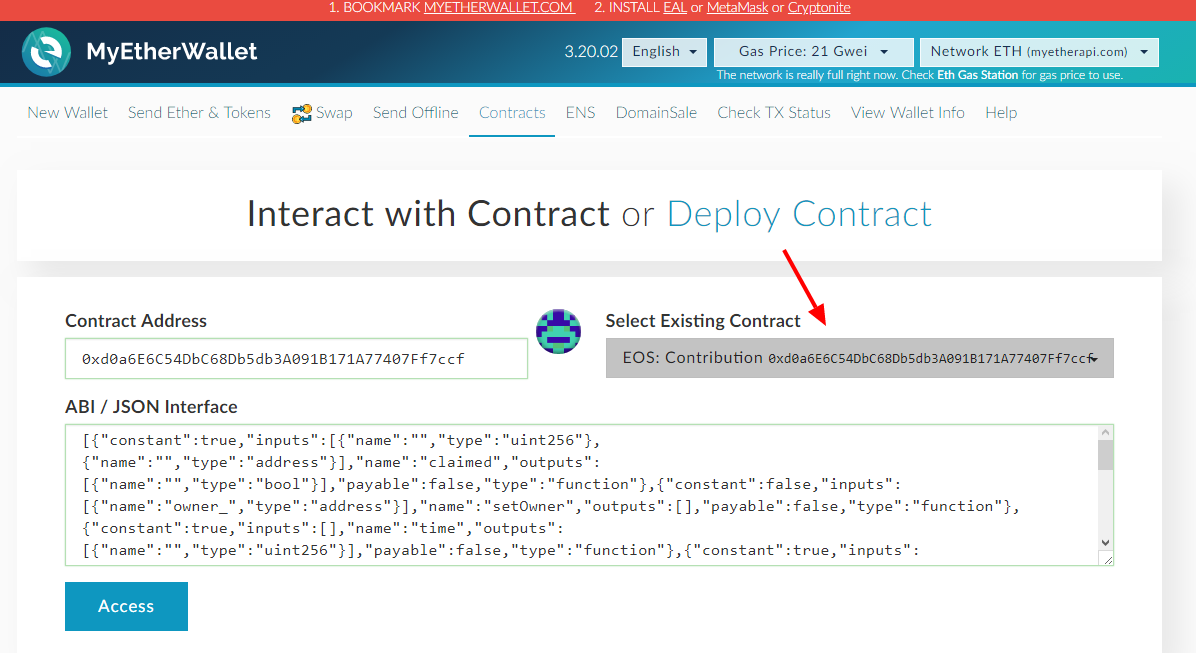
Task: Click the ABI textarea scroll down arrow
Action: click(1105, 543)
